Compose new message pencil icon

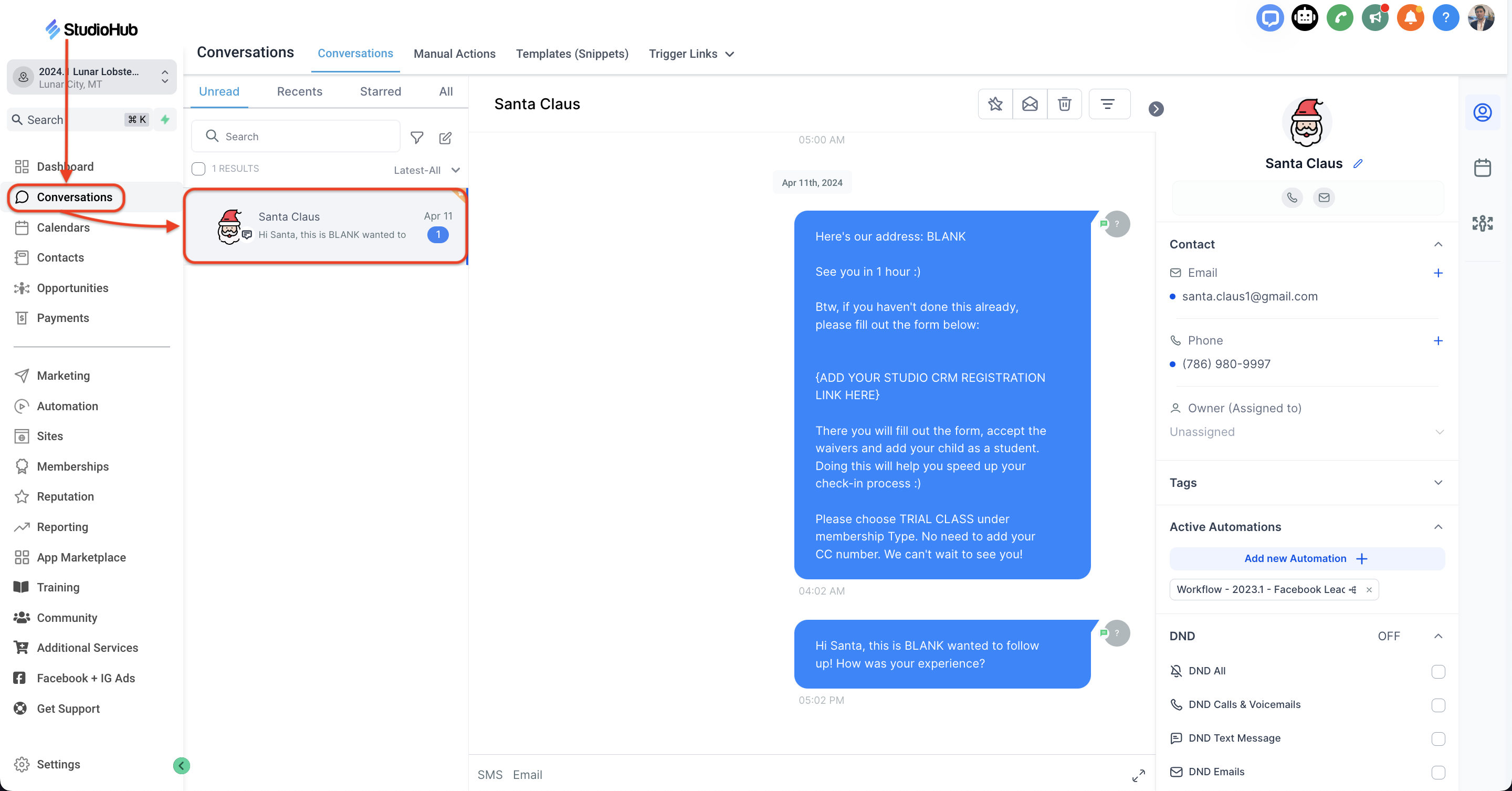coord(446,138)
